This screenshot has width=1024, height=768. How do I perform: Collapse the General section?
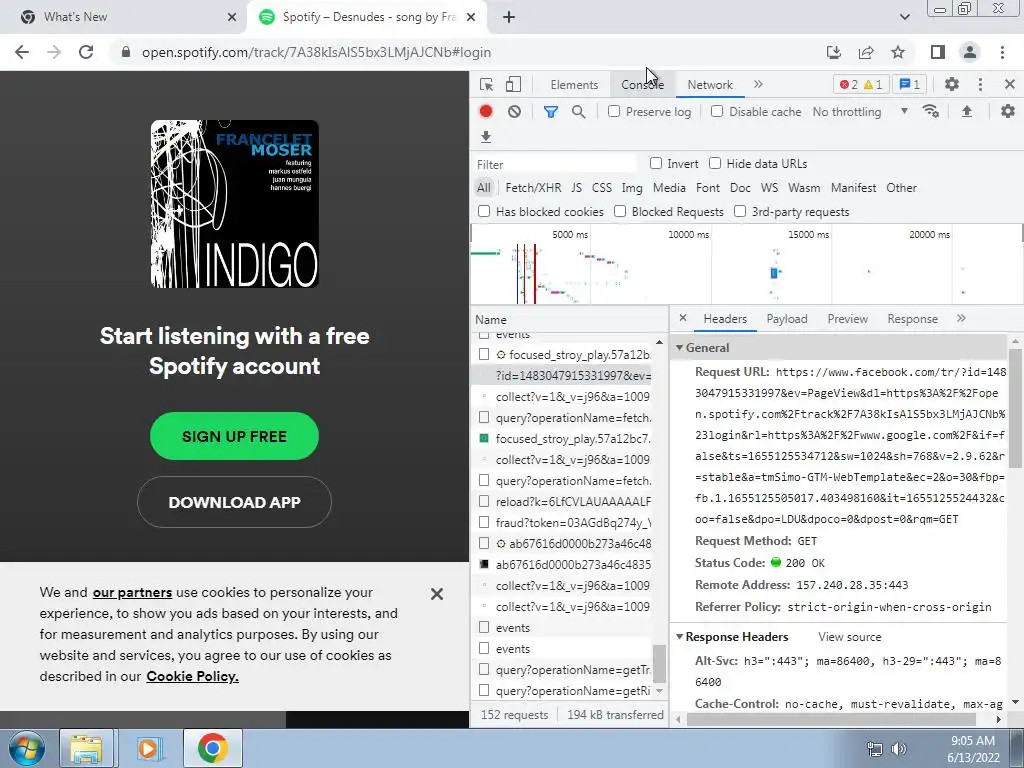[679, 347]
